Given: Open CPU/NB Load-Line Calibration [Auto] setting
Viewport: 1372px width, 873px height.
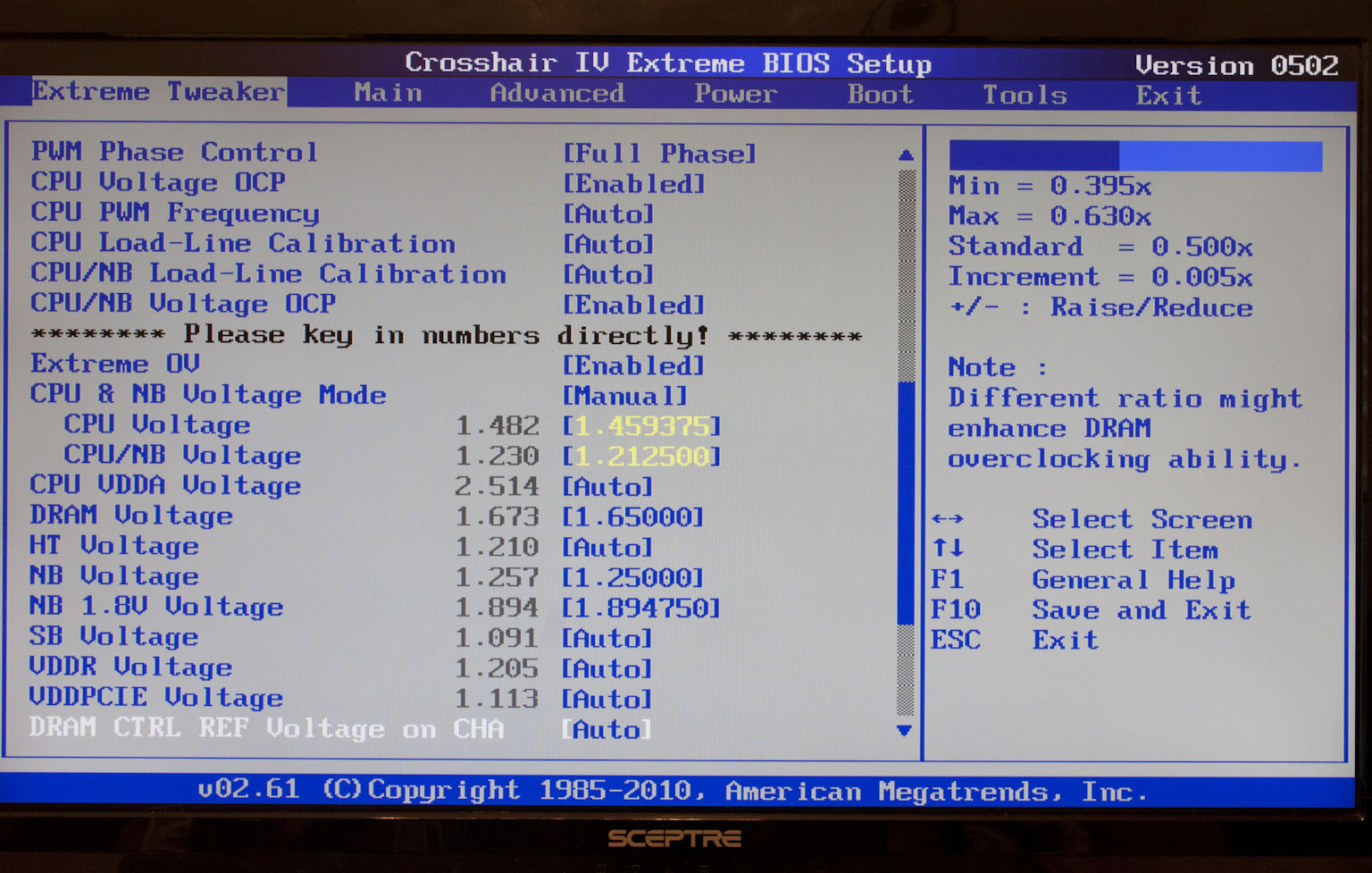Looking at the screenshot, I should [608, 275].
